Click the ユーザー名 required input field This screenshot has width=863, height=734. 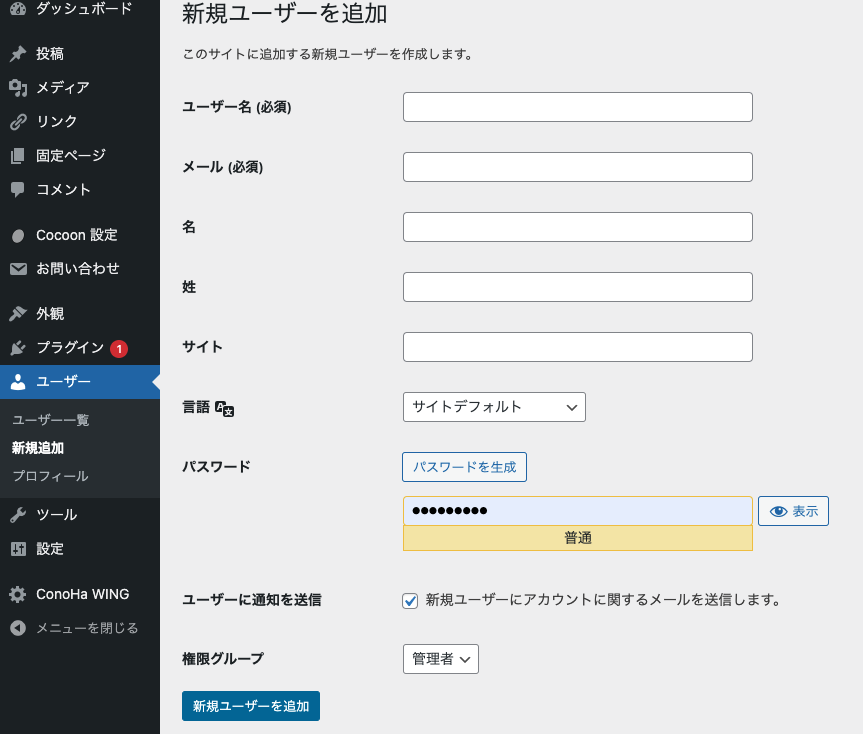click(577, 107)
